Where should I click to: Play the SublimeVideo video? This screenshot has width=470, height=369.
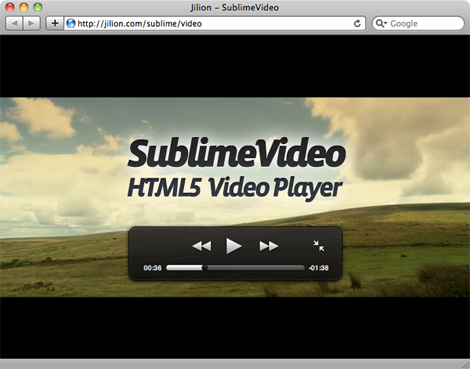pos(234,246)
